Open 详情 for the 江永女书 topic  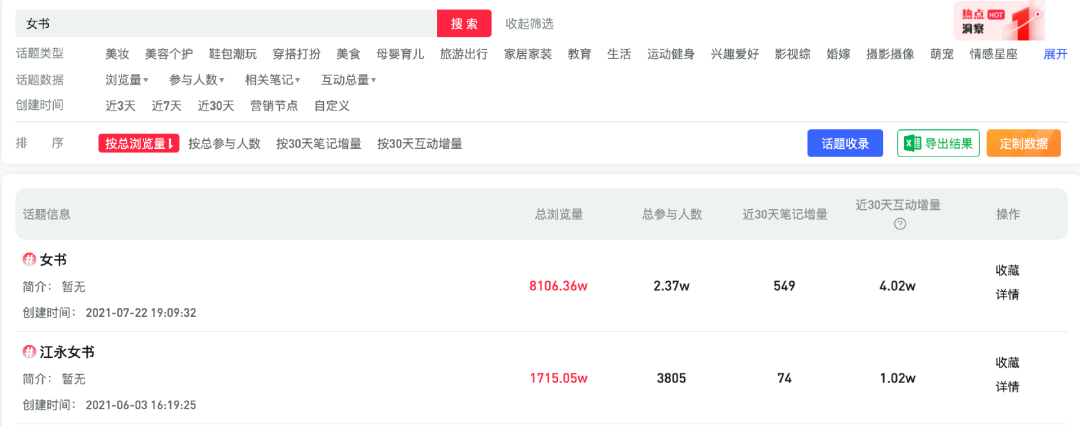(x=1007, y=387)
